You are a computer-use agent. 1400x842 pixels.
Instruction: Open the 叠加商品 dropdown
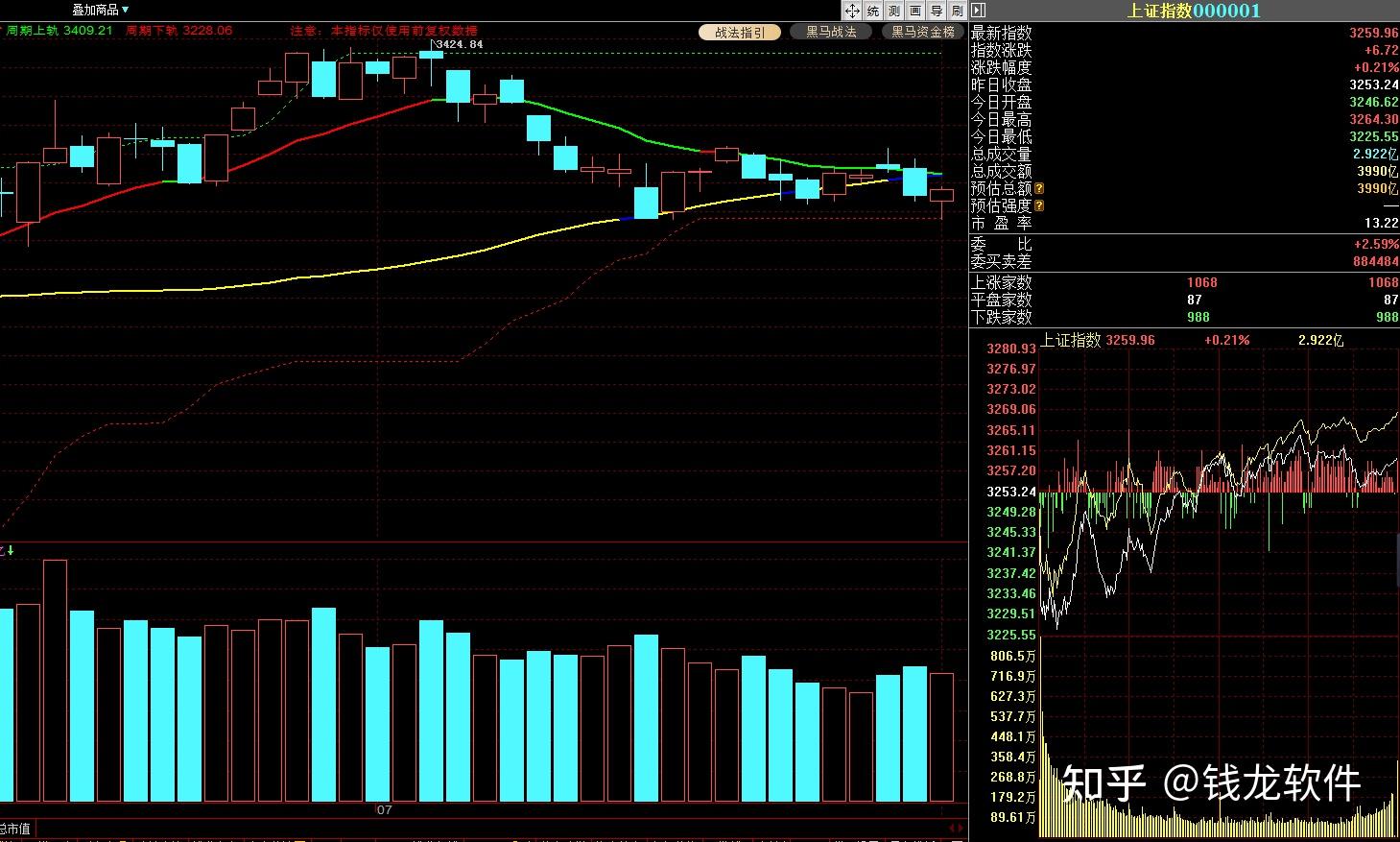tap(100, 10)
